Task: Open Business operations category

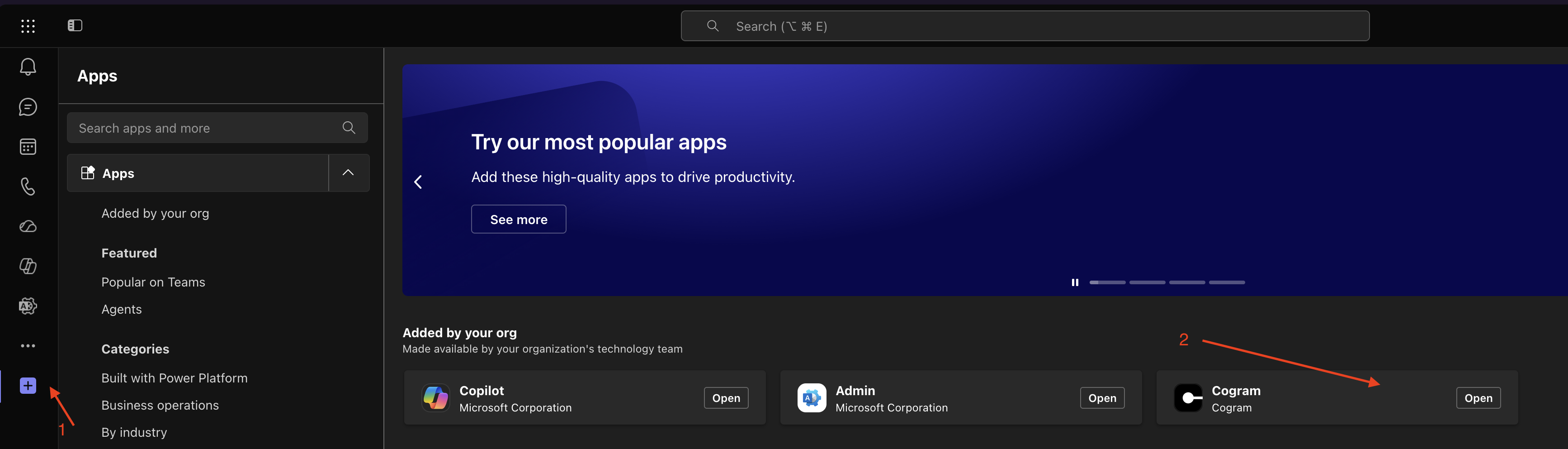Action: coord(160,405)
